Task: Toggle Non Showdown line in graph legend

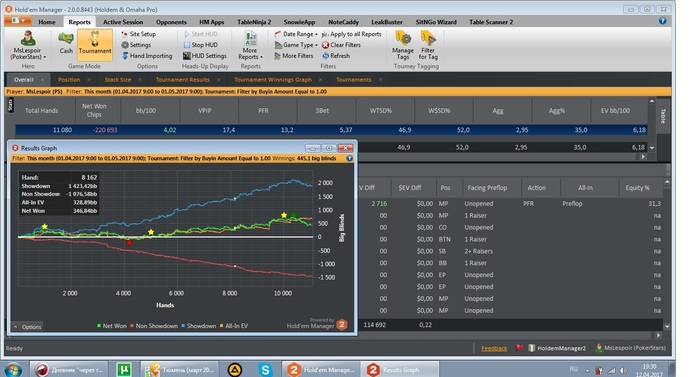Action: point(154,326)
